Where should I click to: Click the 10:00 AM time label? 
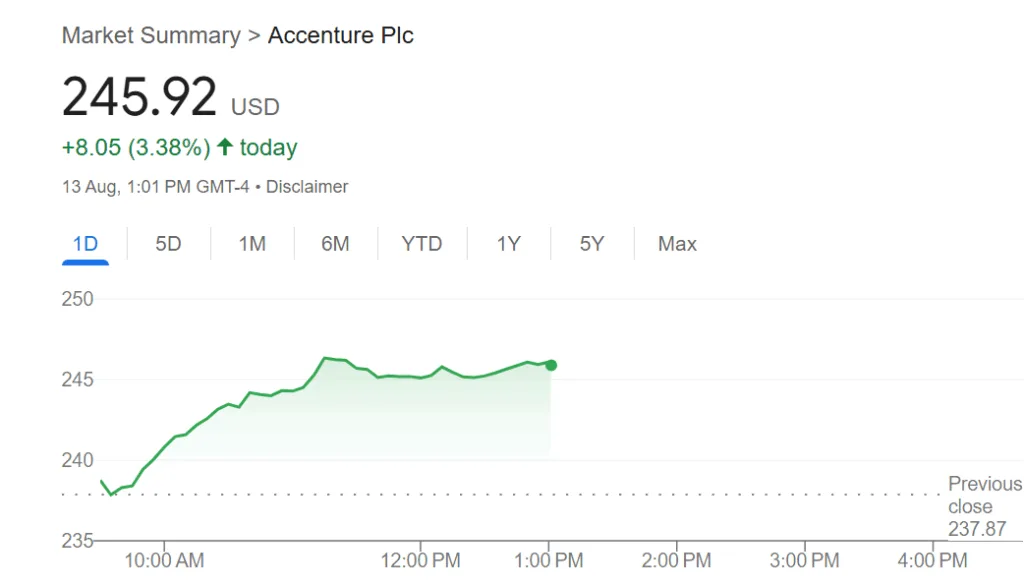(164, 560)
